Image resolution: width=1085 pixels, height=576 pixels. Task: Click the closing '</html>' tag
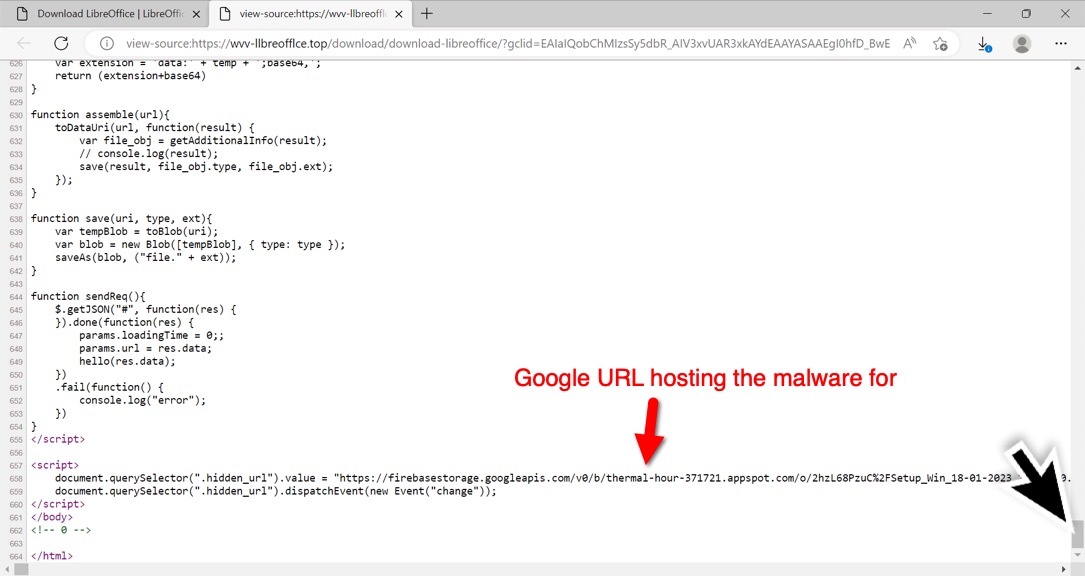52,556
